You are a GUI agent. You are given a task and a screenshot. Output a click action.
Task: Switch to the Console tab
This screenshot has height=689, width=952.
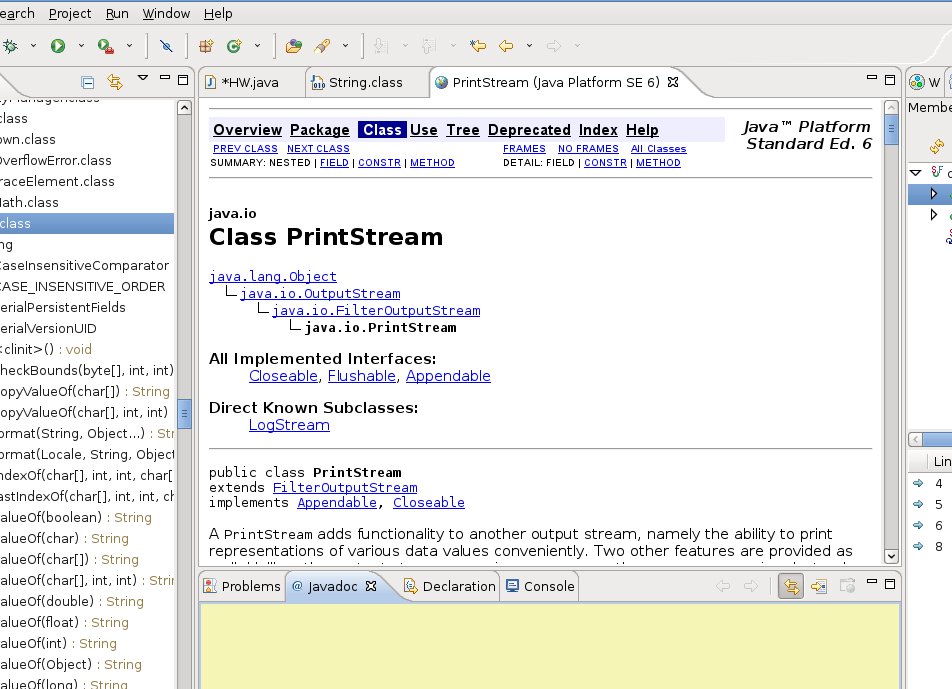540,586
